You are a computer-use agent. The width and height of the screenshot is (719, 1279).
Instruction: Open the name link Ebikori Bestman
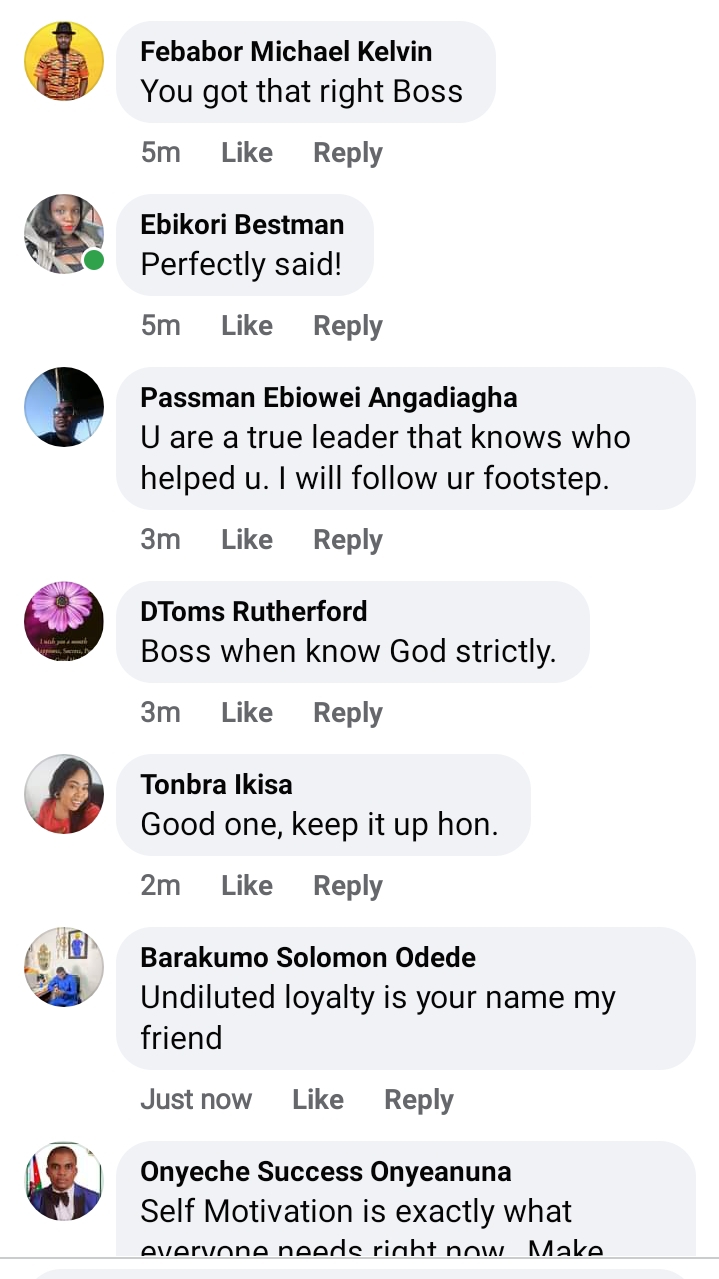pyautogui.click(x=242, y=224)
